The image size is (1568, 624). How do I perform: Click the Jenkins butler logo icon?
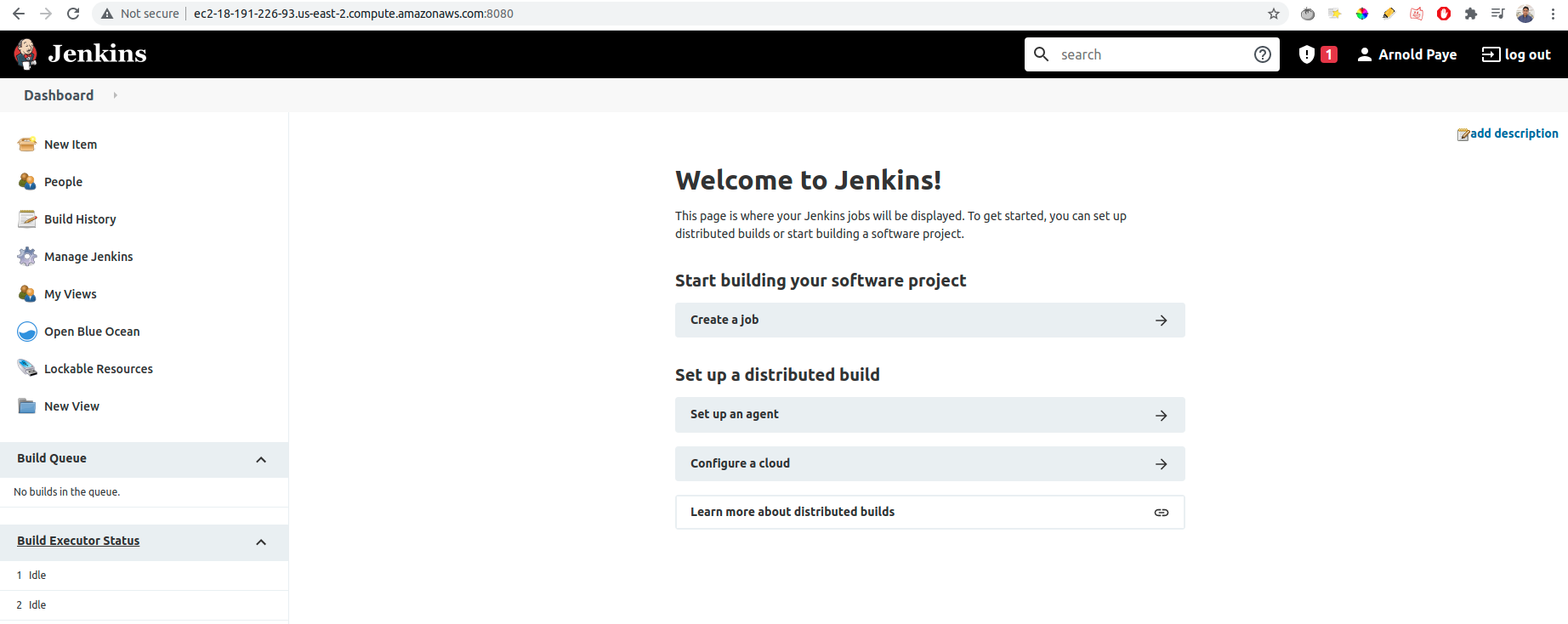click(26, 54)
